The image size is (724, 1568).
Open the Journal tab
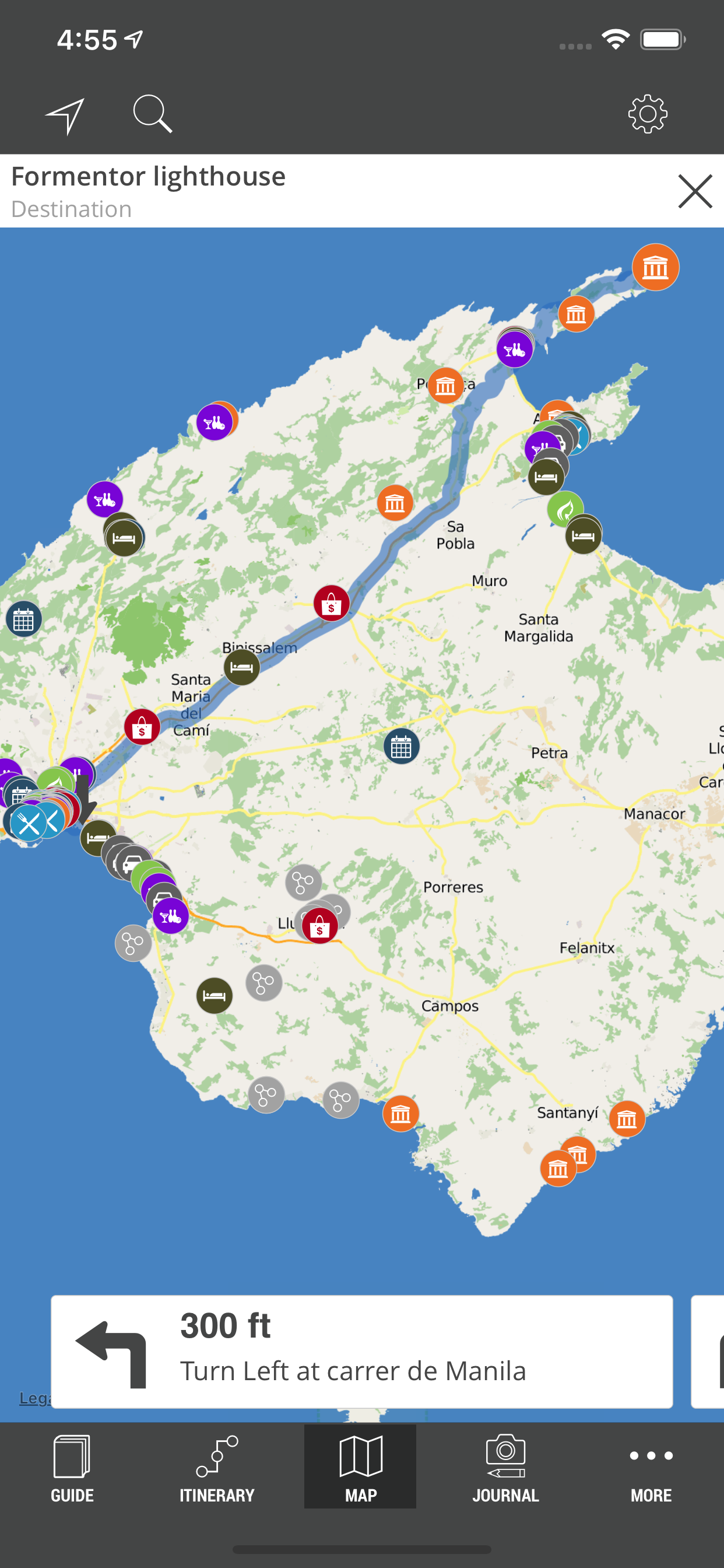click(505, 1469)
